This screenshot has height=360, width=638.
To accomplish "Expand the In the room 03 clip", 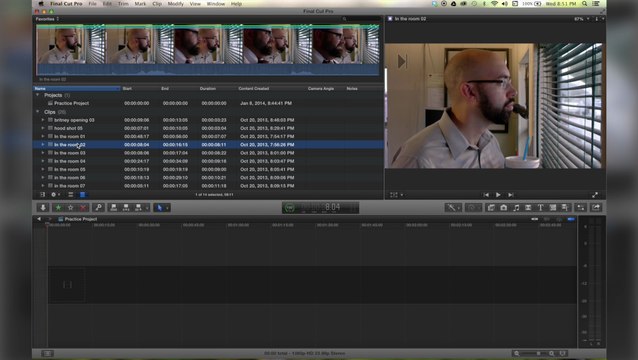I will [43, 153].
